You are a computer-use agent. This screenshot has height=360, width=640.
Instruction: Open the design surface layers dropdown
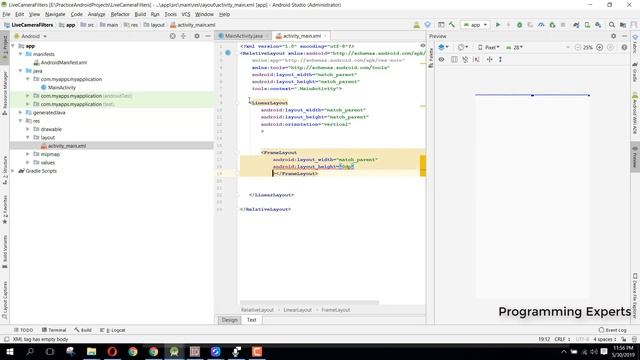click(443, 47)
